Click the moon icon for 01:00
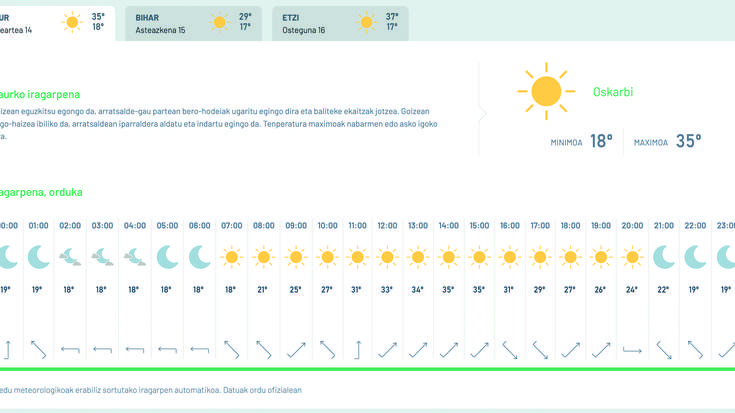Viewport: 735px width, 413px height. coord(38,257)
